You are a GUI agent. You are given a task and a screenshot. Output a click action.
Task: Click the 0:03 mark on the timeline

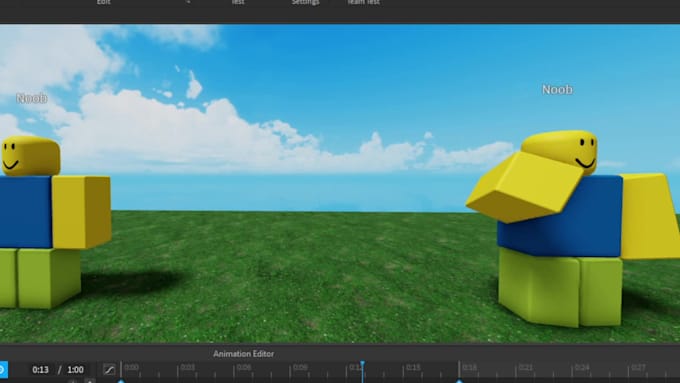187,367
